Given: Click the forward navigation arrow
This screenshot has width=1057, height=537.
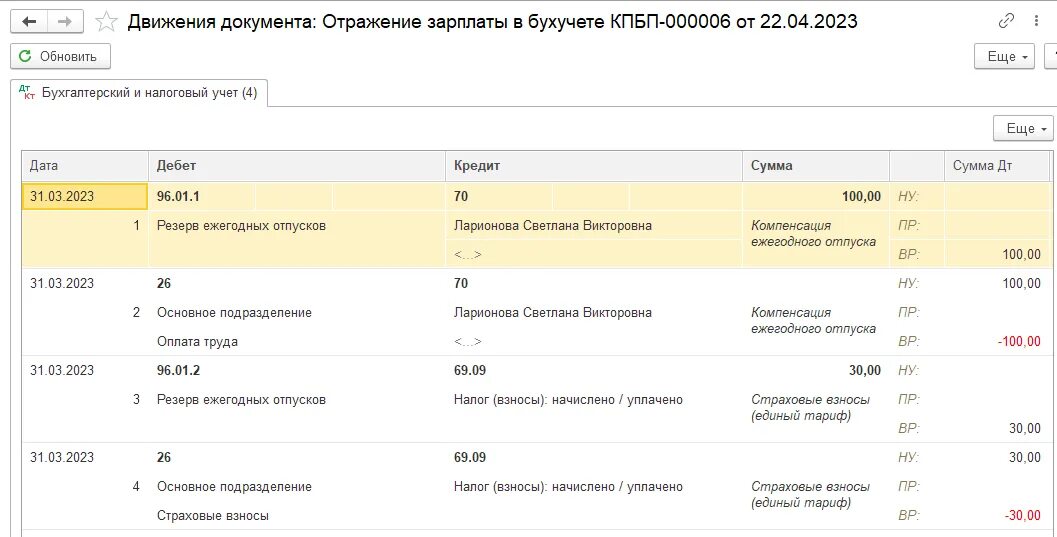Looking at the screenshot, I should [65, 21].
